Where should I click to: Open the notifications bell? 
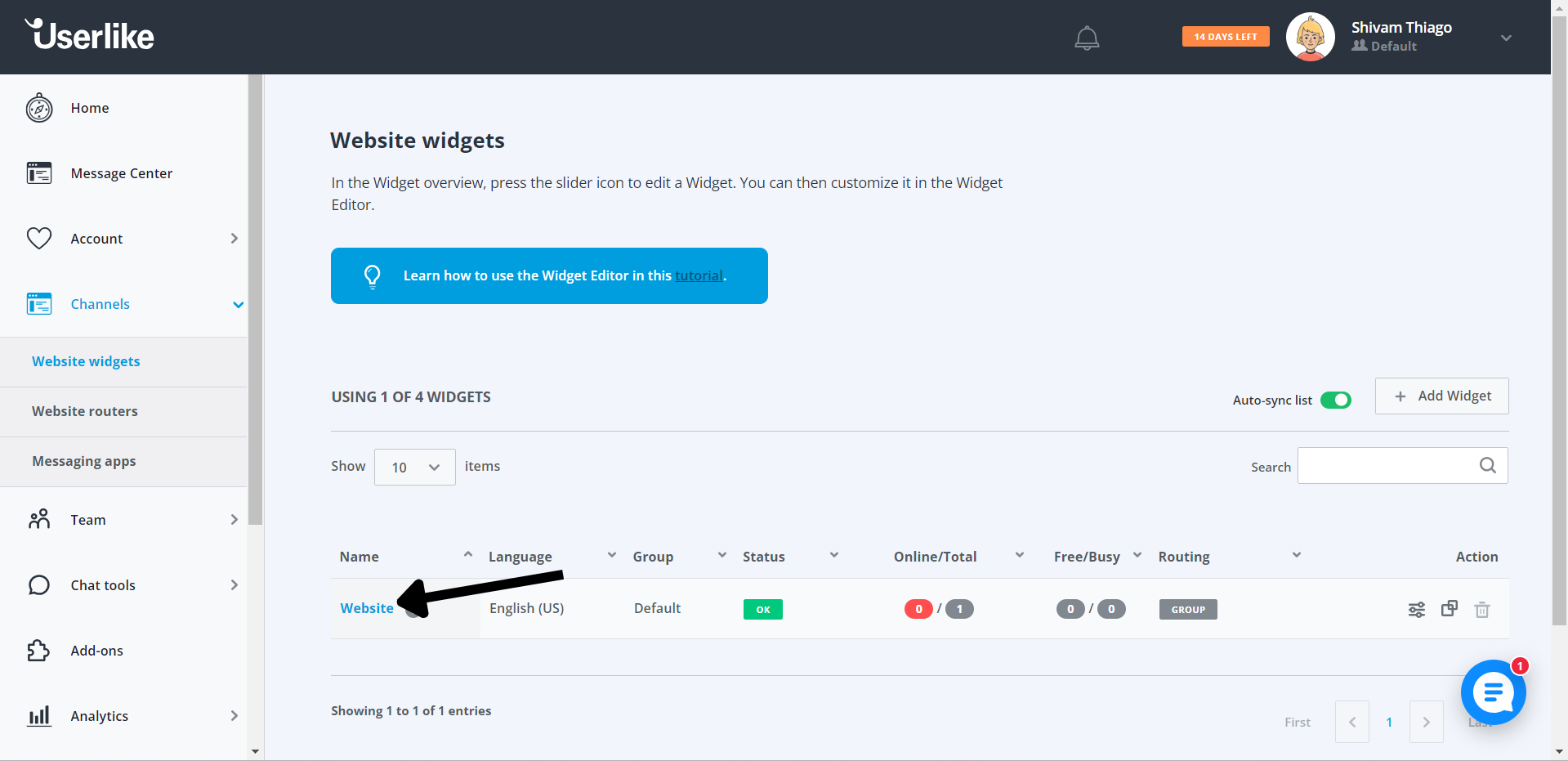coord(1087,38)
